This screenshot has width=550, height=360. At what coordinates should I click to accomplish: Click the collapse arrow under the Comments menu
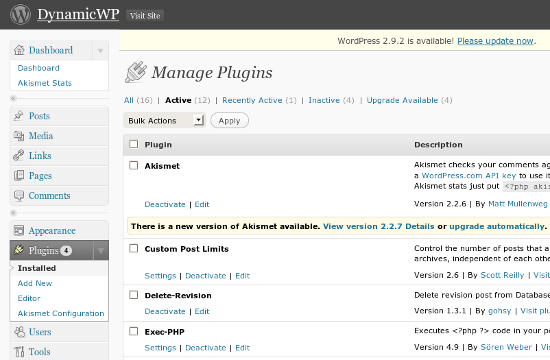point(13,213)
